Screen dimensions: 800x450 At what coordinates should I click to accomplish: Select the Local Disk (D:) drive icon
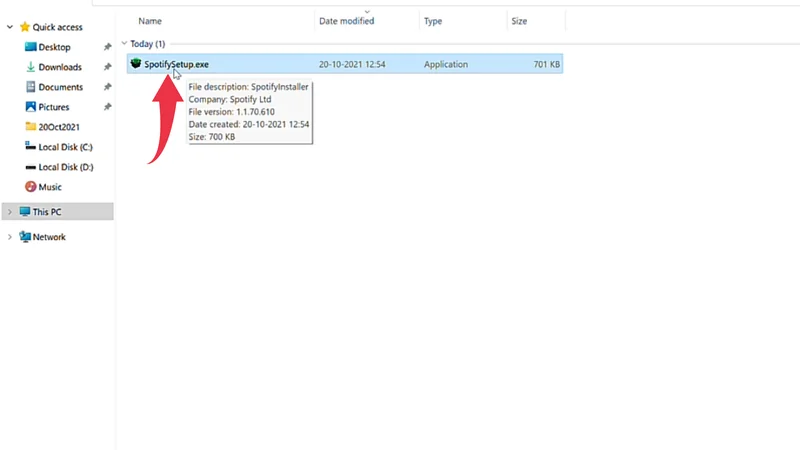tap(30, 167)
